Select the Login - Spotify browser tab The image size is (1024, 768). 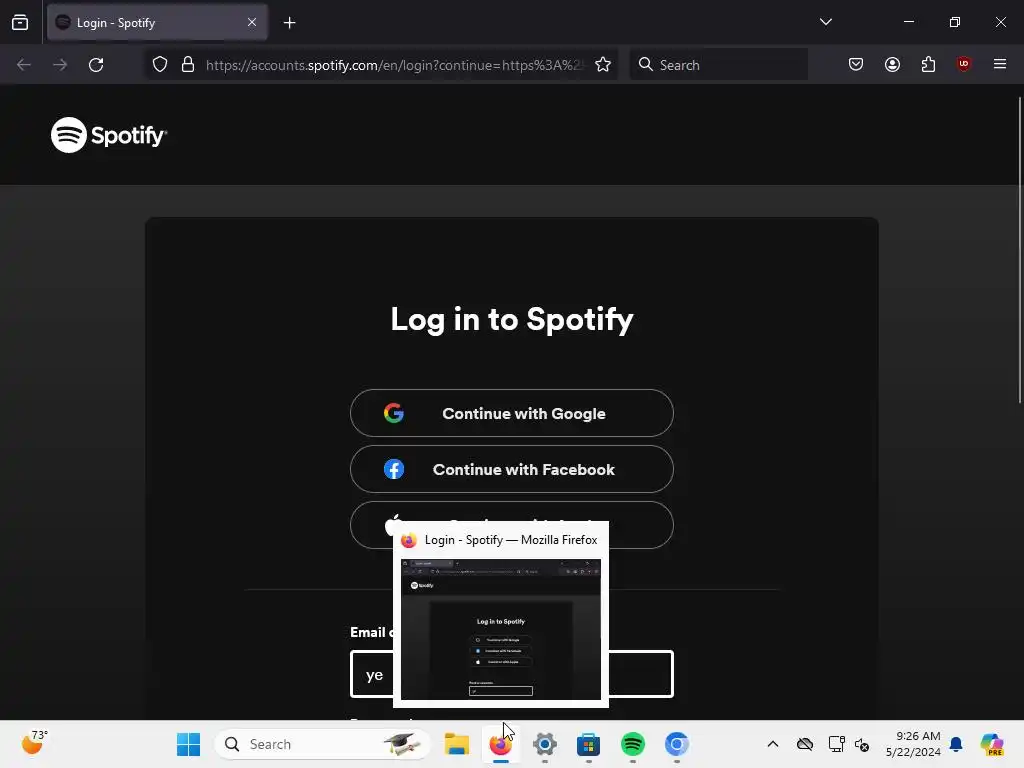point(157,23)
